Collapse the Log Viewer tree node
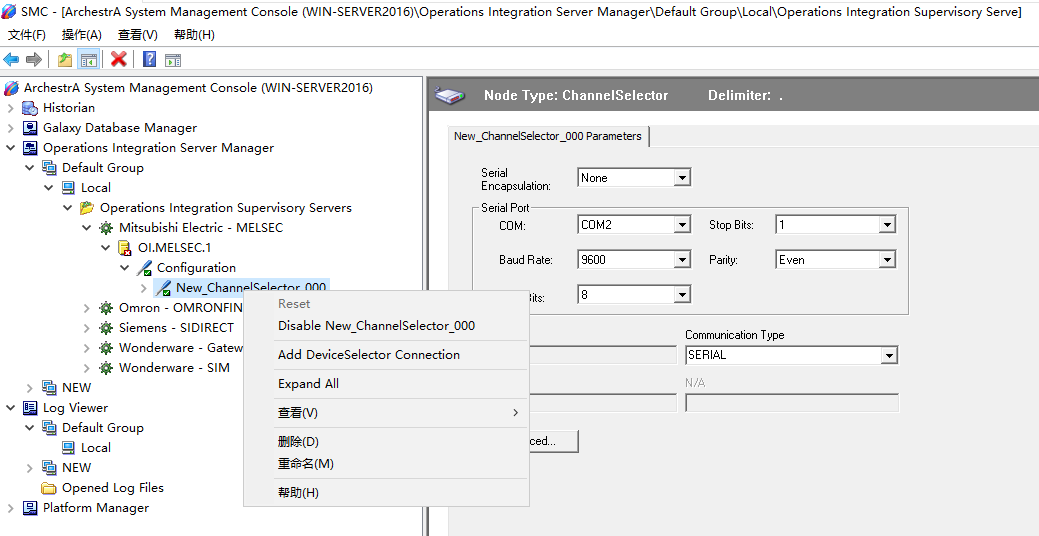Screen dimensions: 1039x536 [11, 408]
